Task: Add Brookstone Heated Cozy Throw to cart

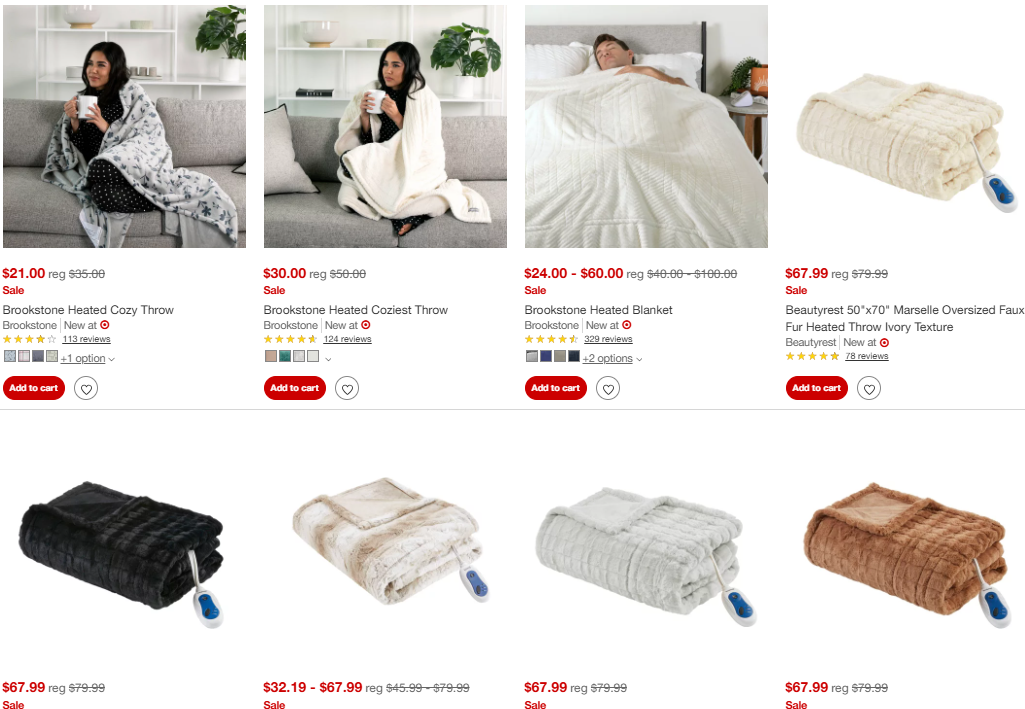Action: (x=34, y=388)
